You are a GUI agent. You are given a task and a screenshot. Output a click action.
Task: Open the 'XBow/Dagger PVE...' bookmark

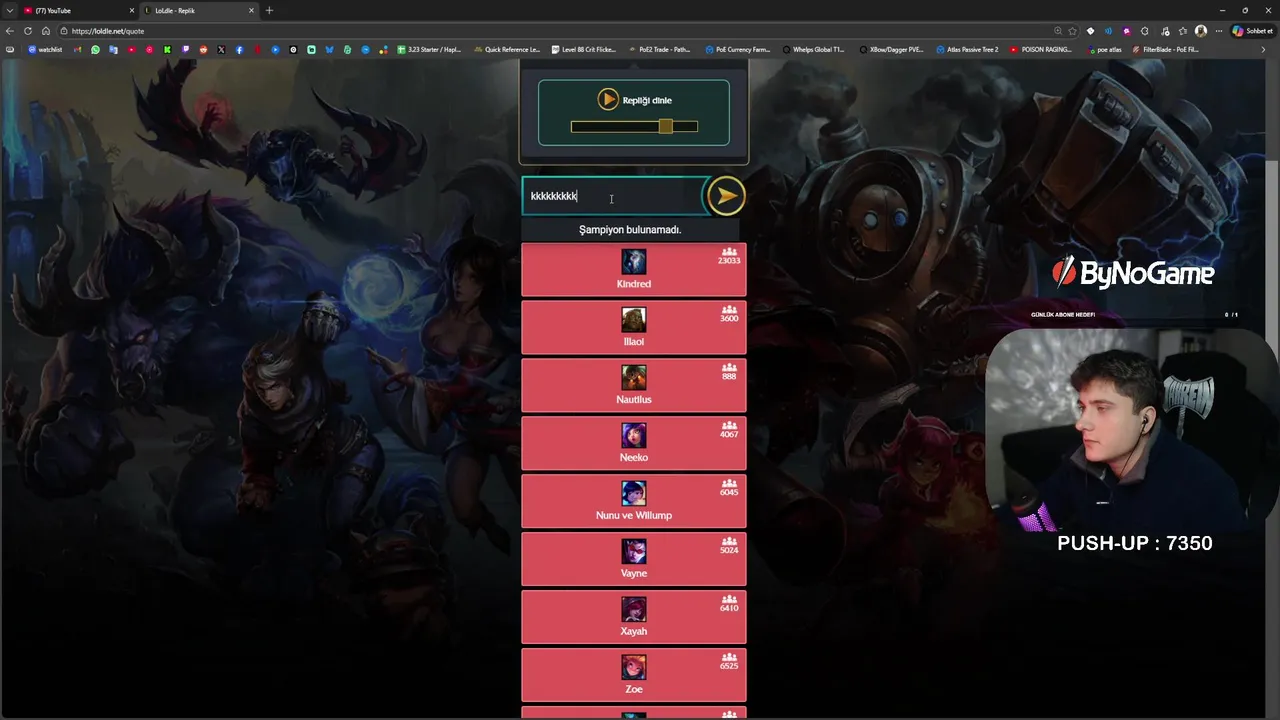(892, 49)
